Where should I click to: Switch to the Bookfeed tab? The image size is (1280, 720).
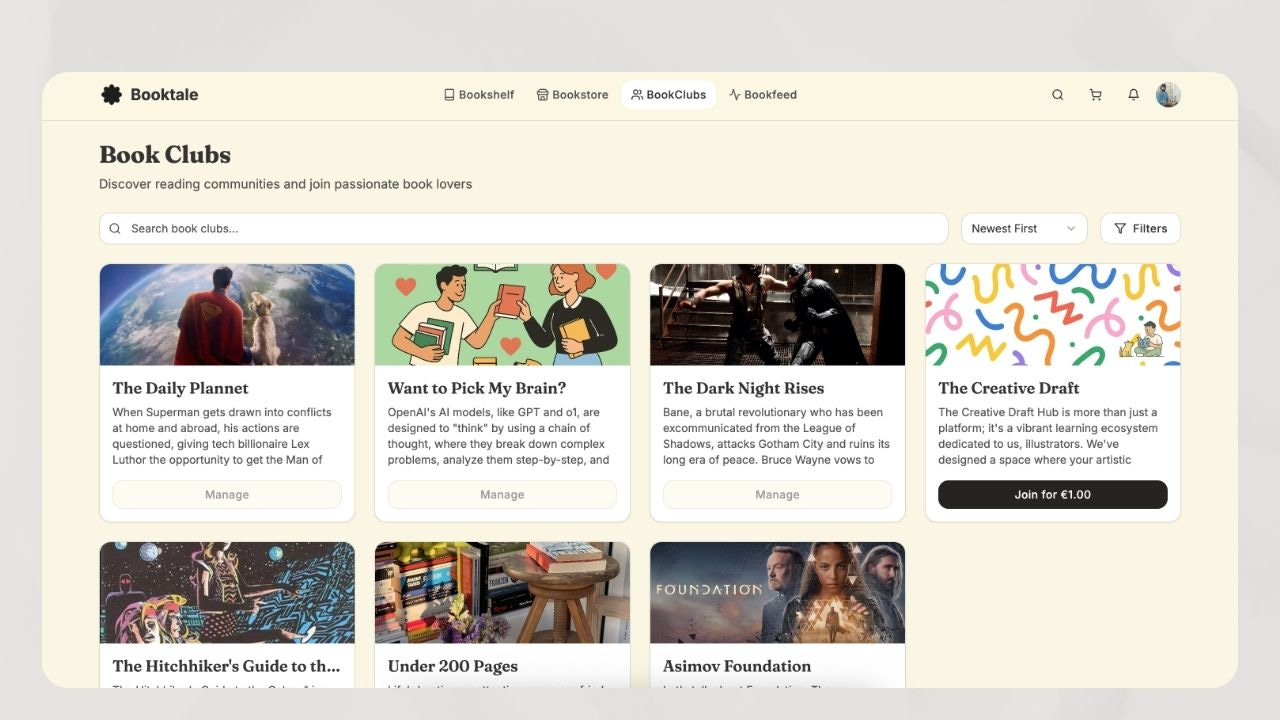(x=763, y=95)
